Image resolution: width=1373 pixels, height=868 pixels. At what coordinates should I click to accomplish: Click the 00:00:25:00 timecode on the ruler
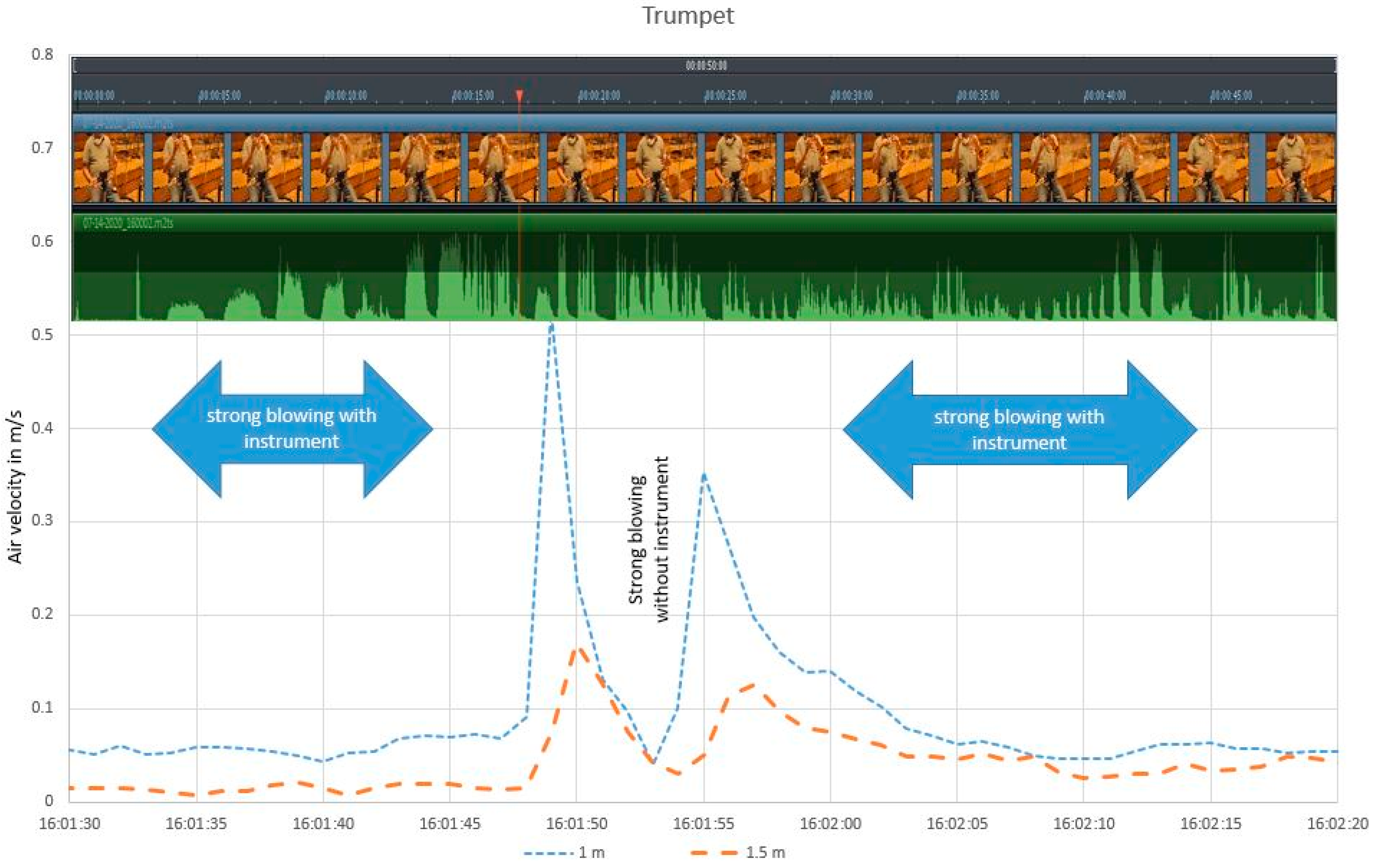point(725,95)
